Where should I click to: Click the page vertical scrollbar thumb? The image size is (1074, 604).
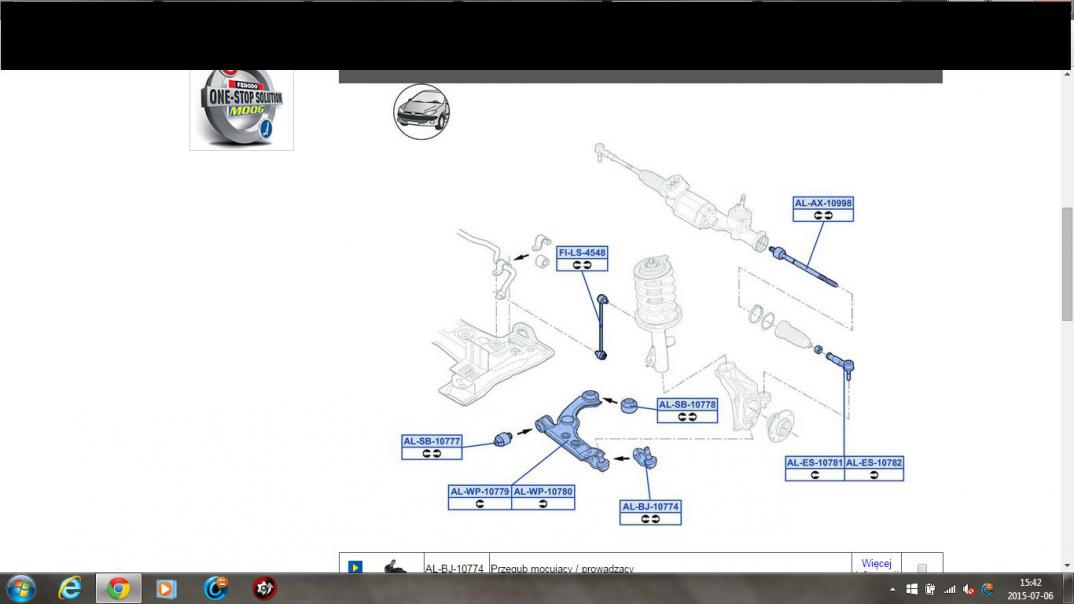(x=1067, y=264)
